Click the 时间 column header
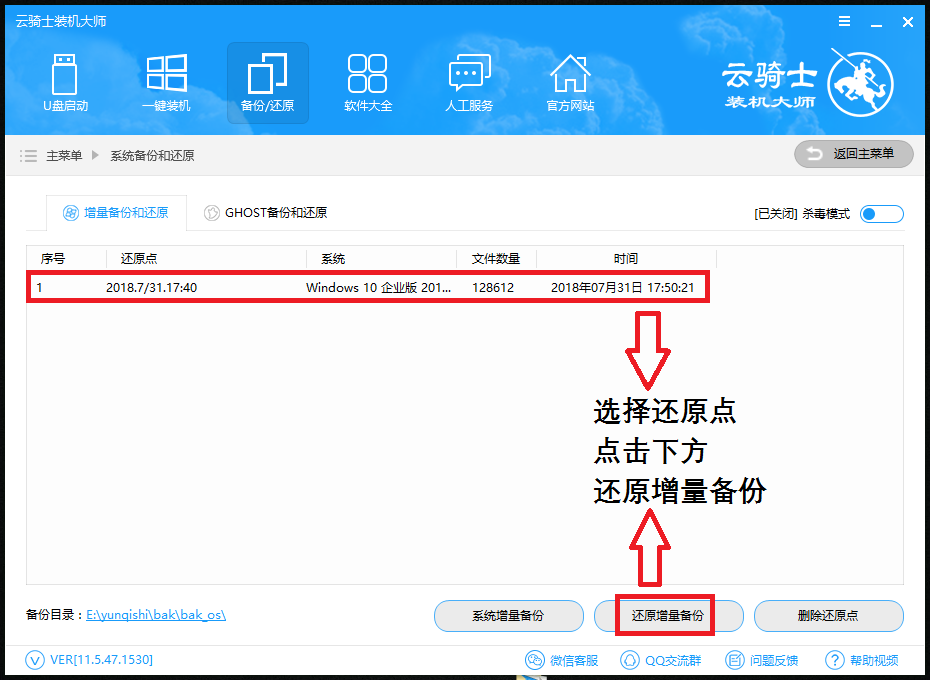This screenshot has width=930, height=680. tap(626, 259)
